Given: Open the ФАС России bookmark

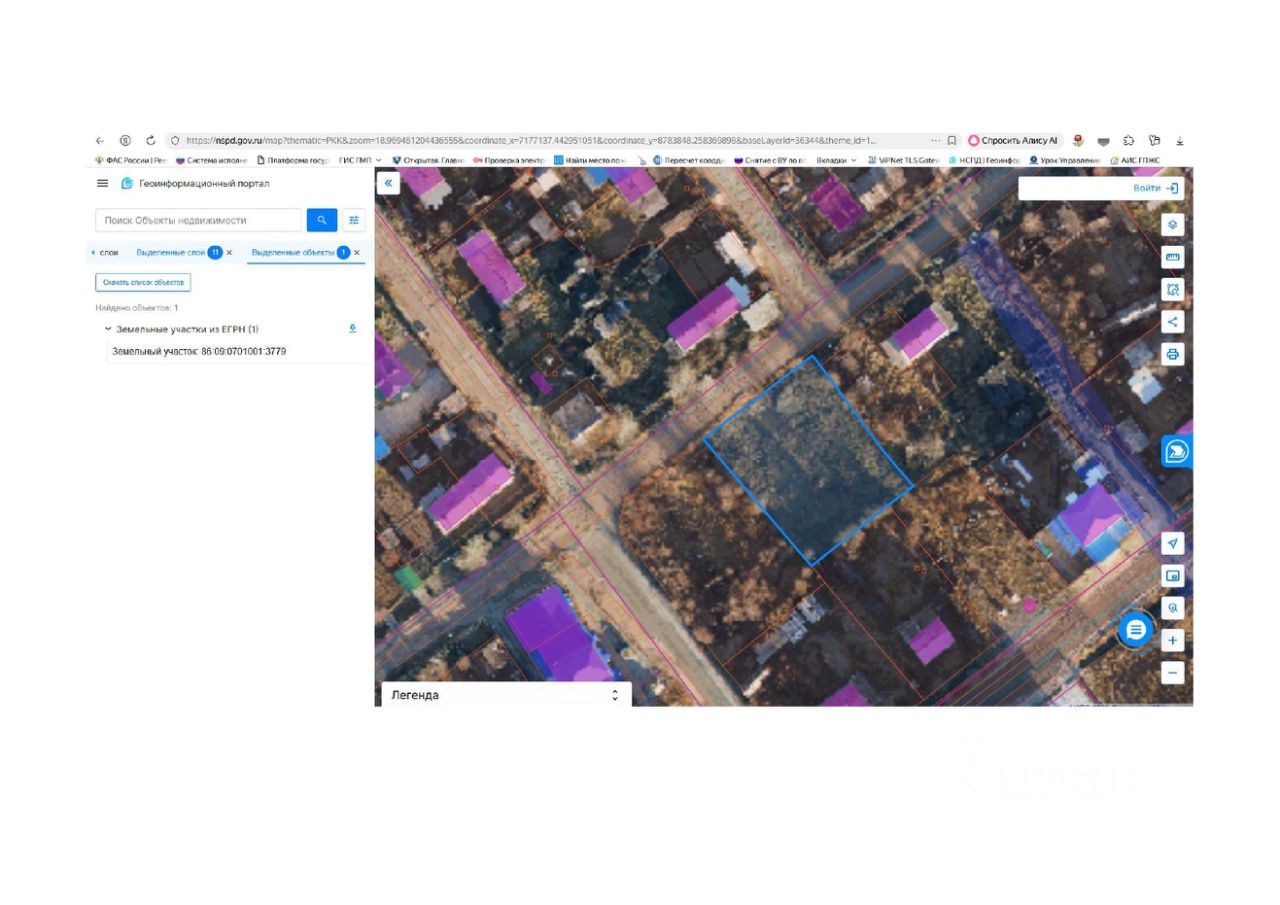Looking at the screenshot, I should pyautogui.click(x=130, y=160).
